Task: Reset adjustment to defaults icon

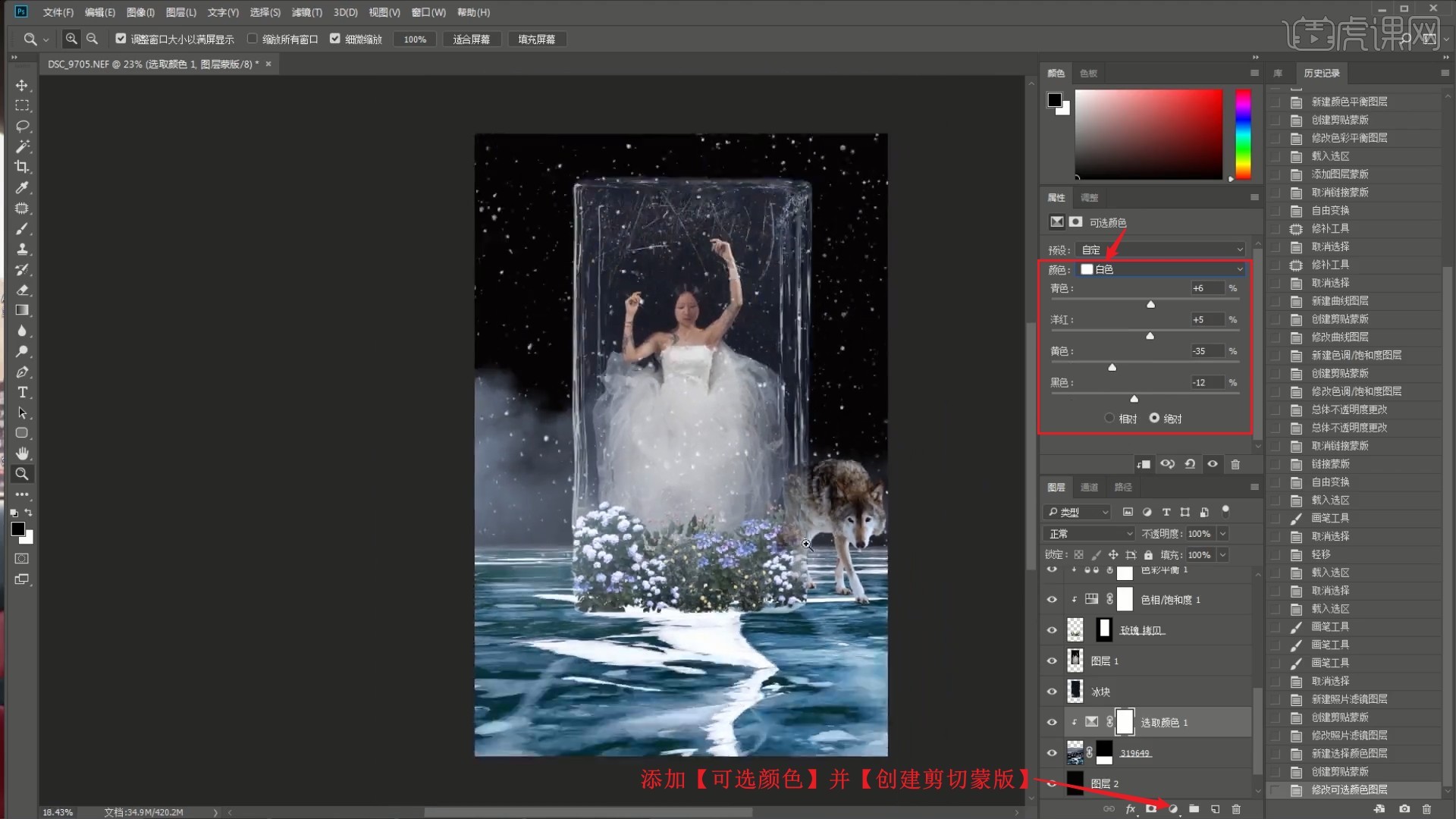Action: tap(1190, 464)
